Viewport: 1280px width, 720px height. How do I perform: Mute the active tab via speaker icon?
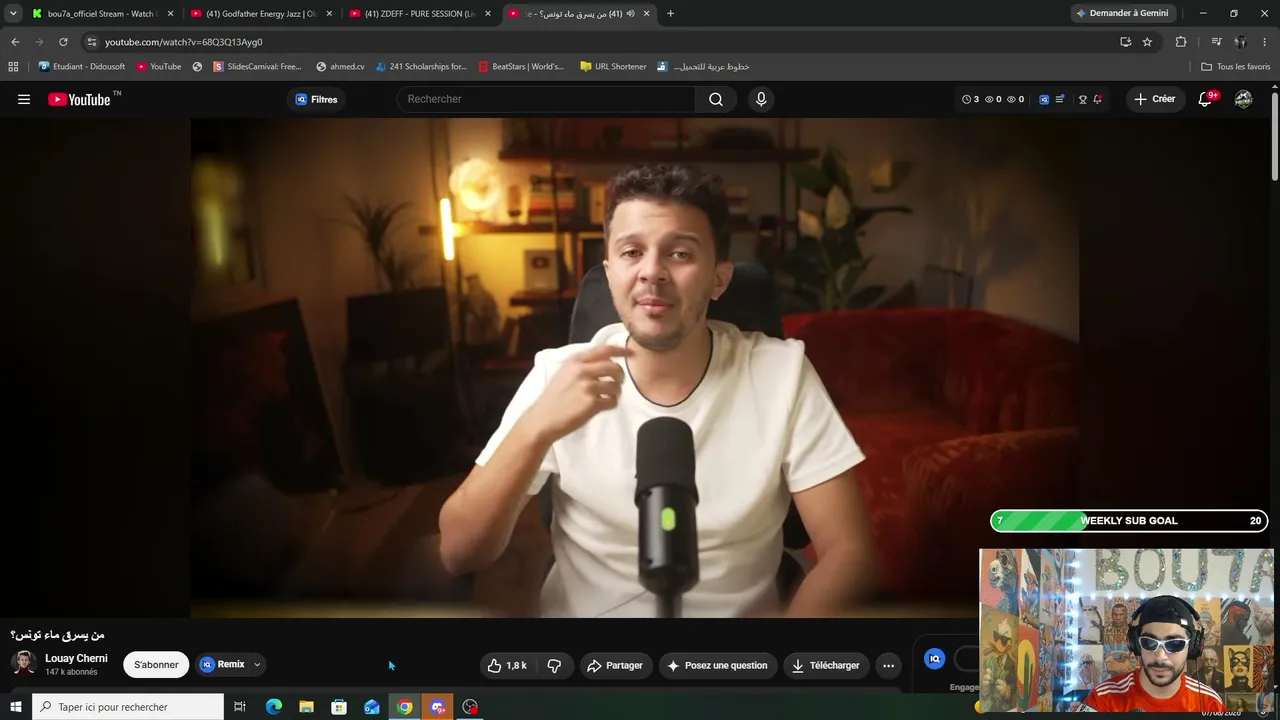[630, 14]
